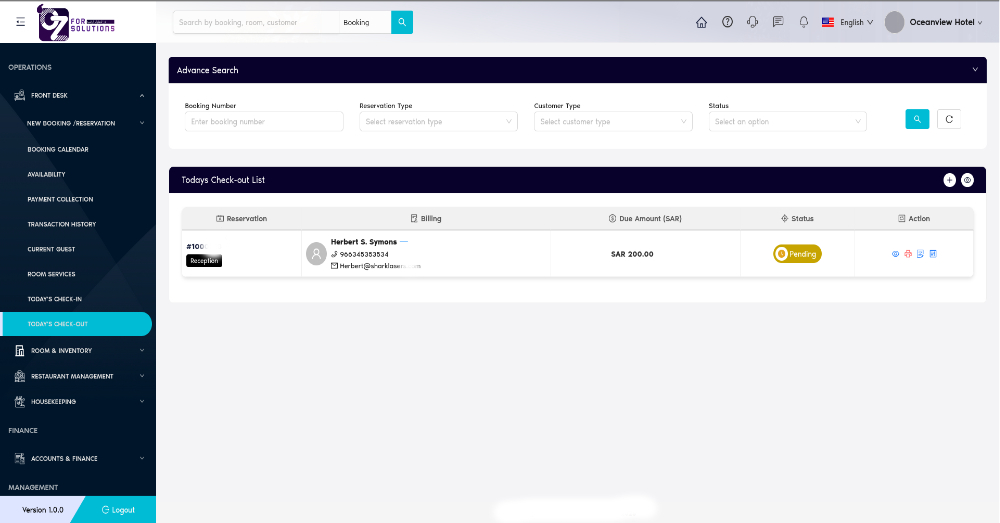Open help via the question mark icon
1000x523 pixels.
727,22
